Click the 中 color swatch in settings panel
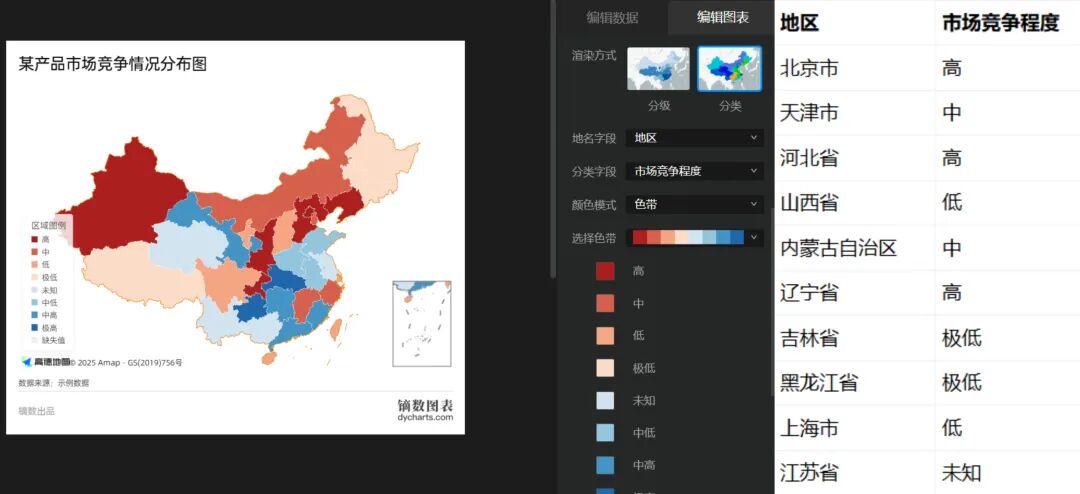Screen dimensions: 1080x494 click(605, 303)
